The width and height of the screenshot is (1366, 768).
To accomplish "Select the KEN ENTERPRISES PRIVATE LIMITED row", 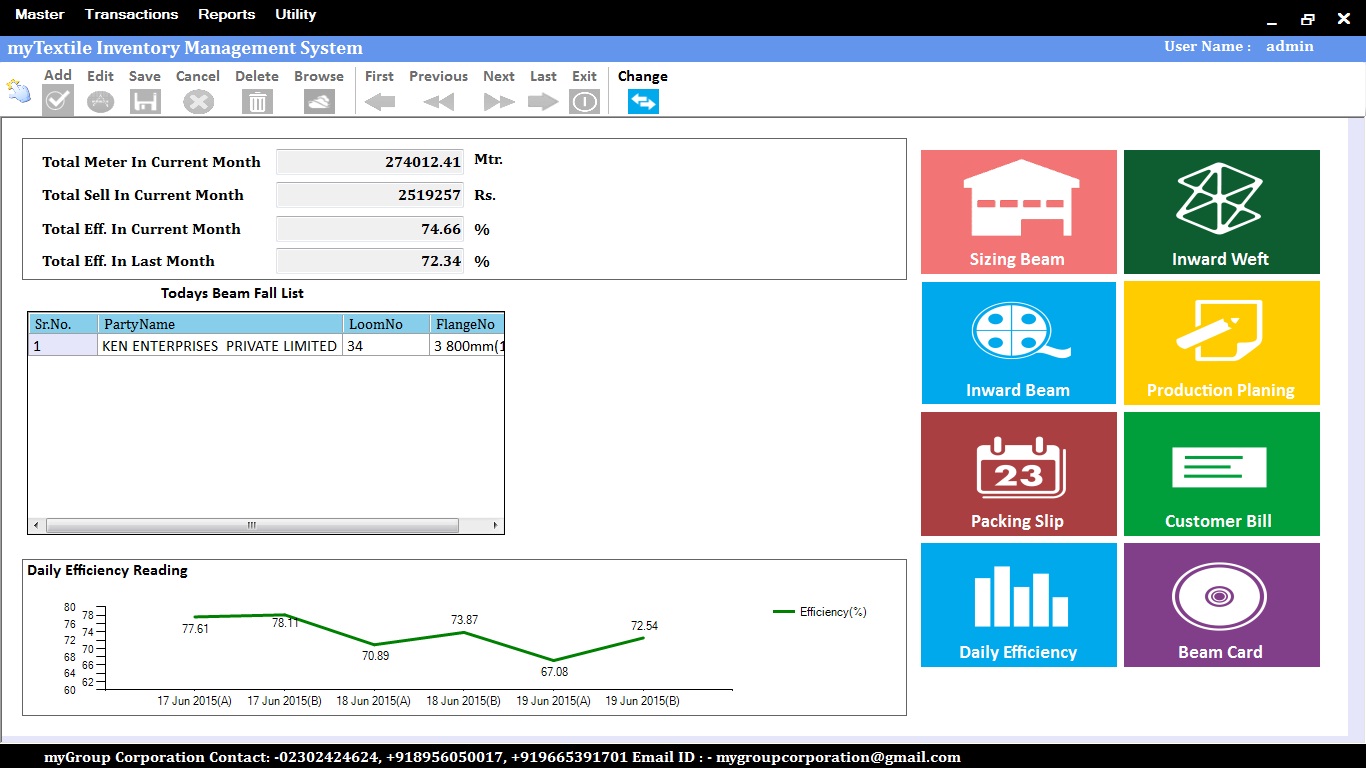I will (219, 346).
